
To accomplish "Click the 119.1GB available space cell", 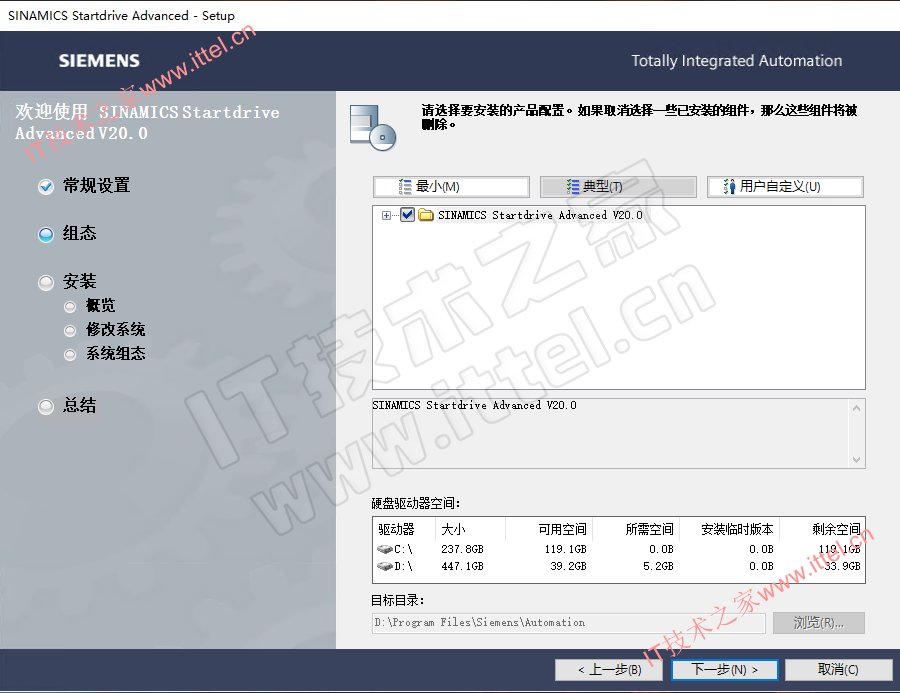I will pyautogui.click(x=566, y=549).
